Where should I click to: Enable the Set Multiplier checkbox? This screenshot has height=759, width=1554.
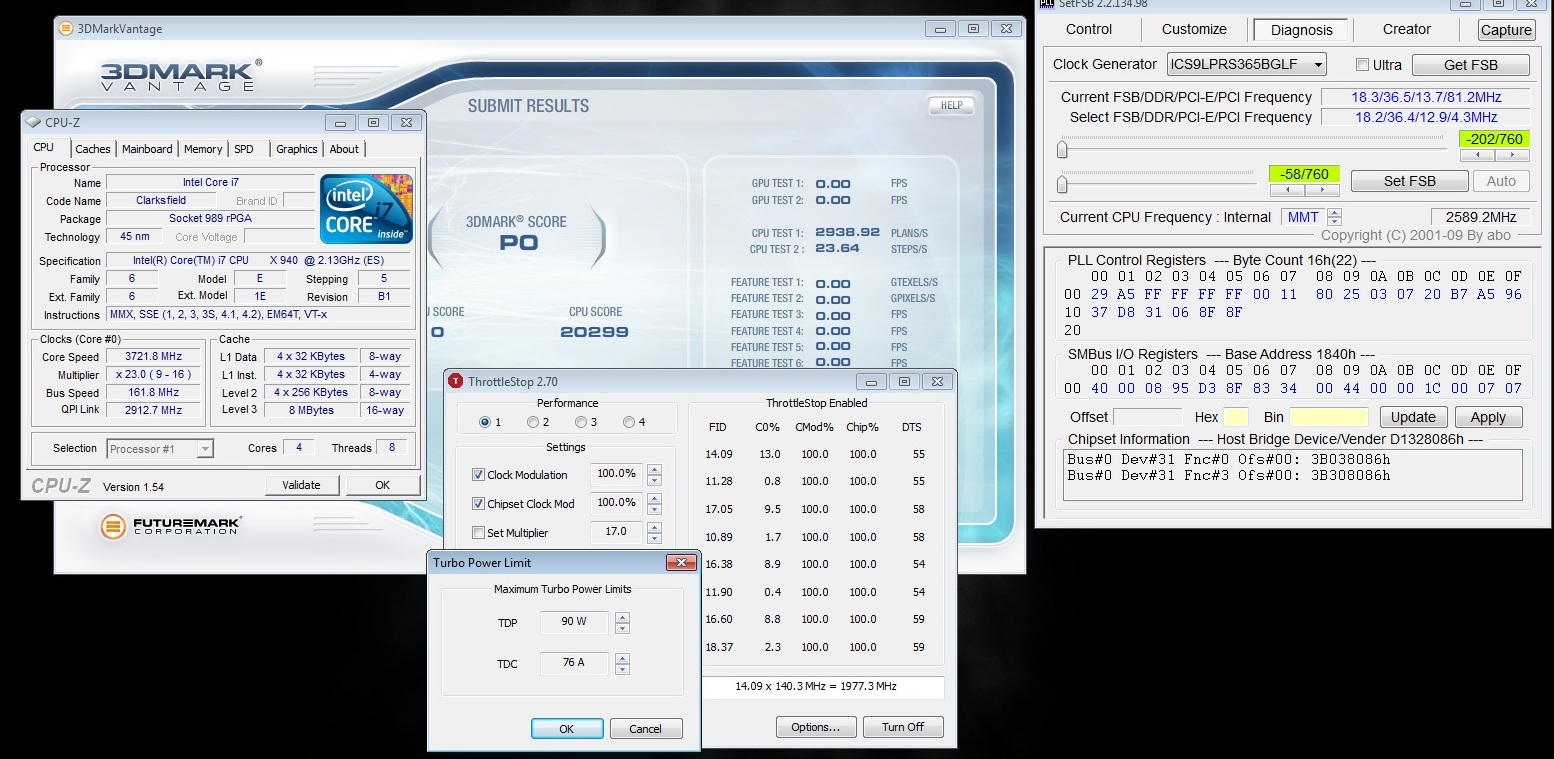pos(479,533)
